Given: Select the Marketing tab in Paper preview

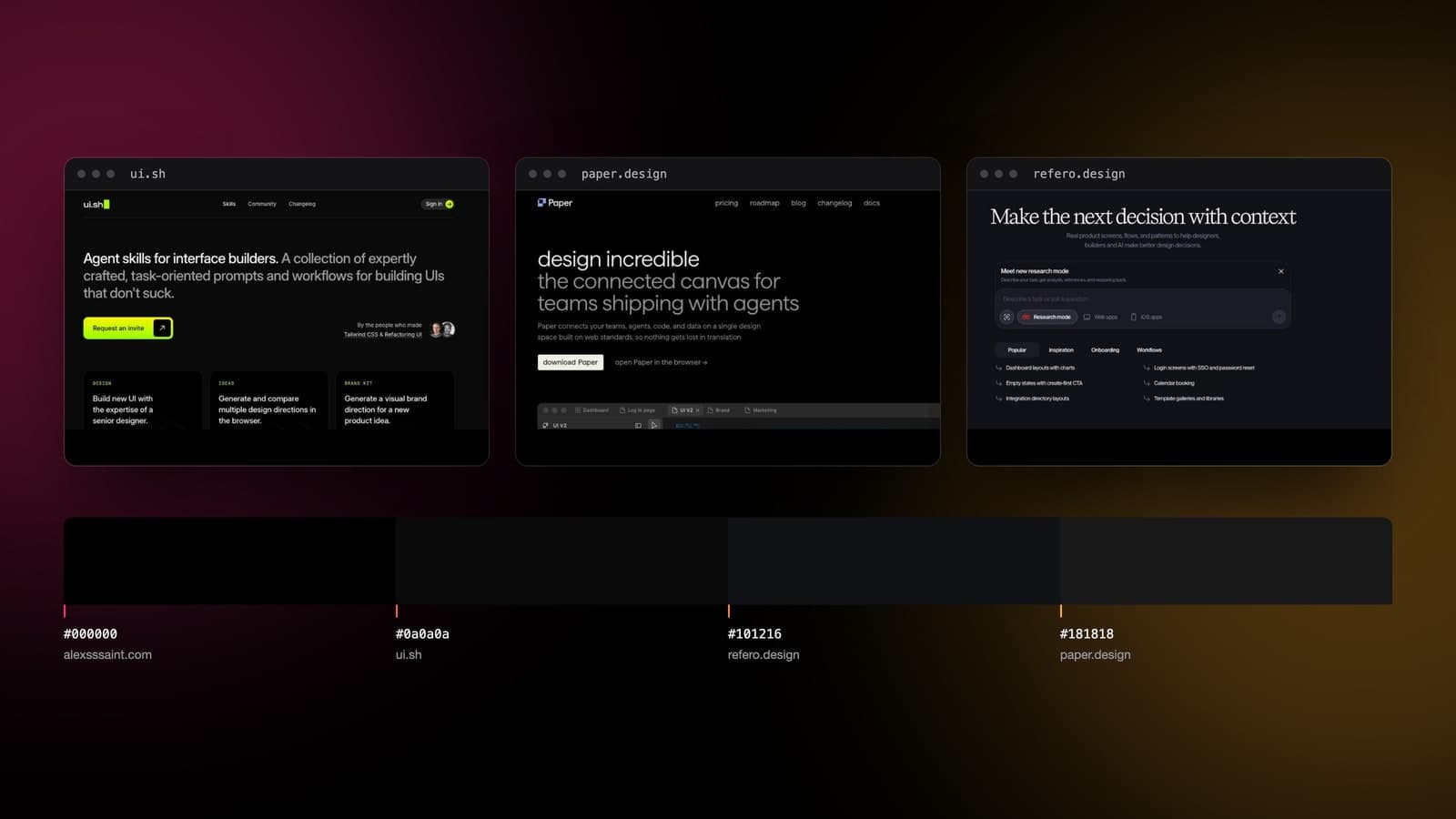Looking at the screenshot, I should click(x=761, y=410).
